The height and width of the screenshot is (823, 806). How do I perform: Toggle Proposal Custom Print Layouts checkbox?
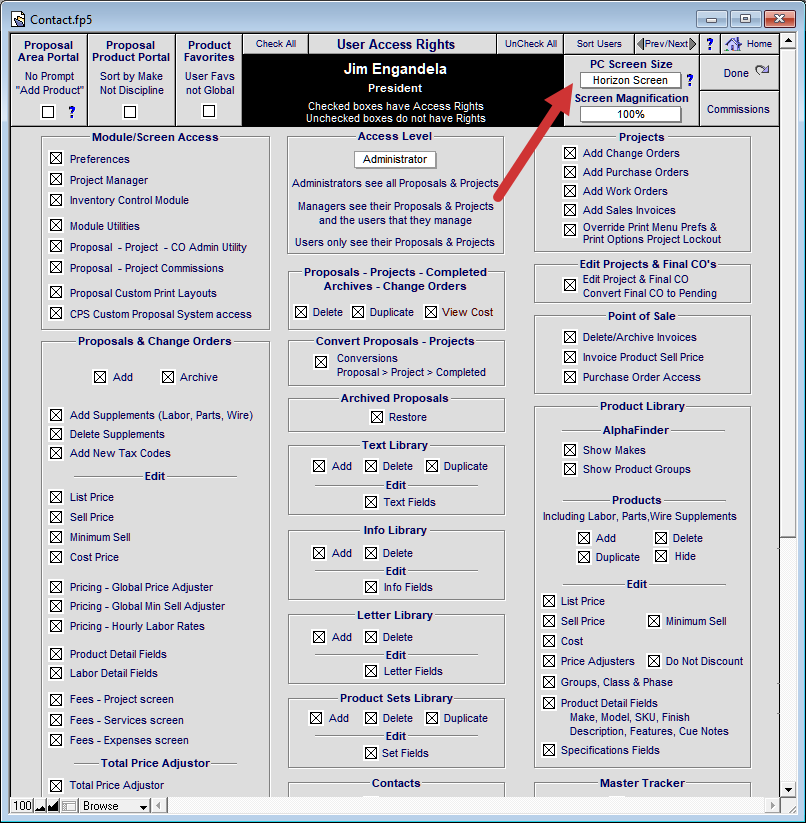pyautogui.click(x=56, y=292)
